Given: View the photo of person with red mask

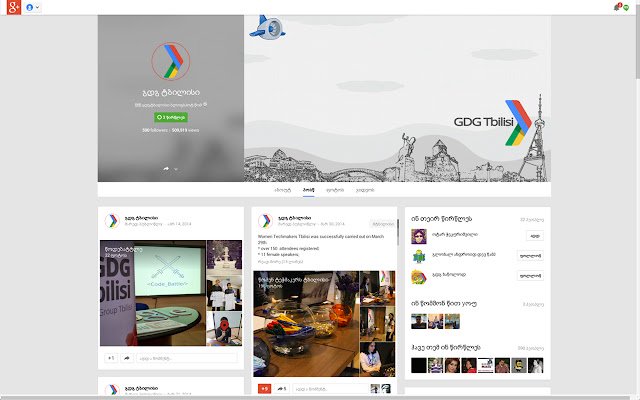Looking at the screenshot, I should [224, 329].
